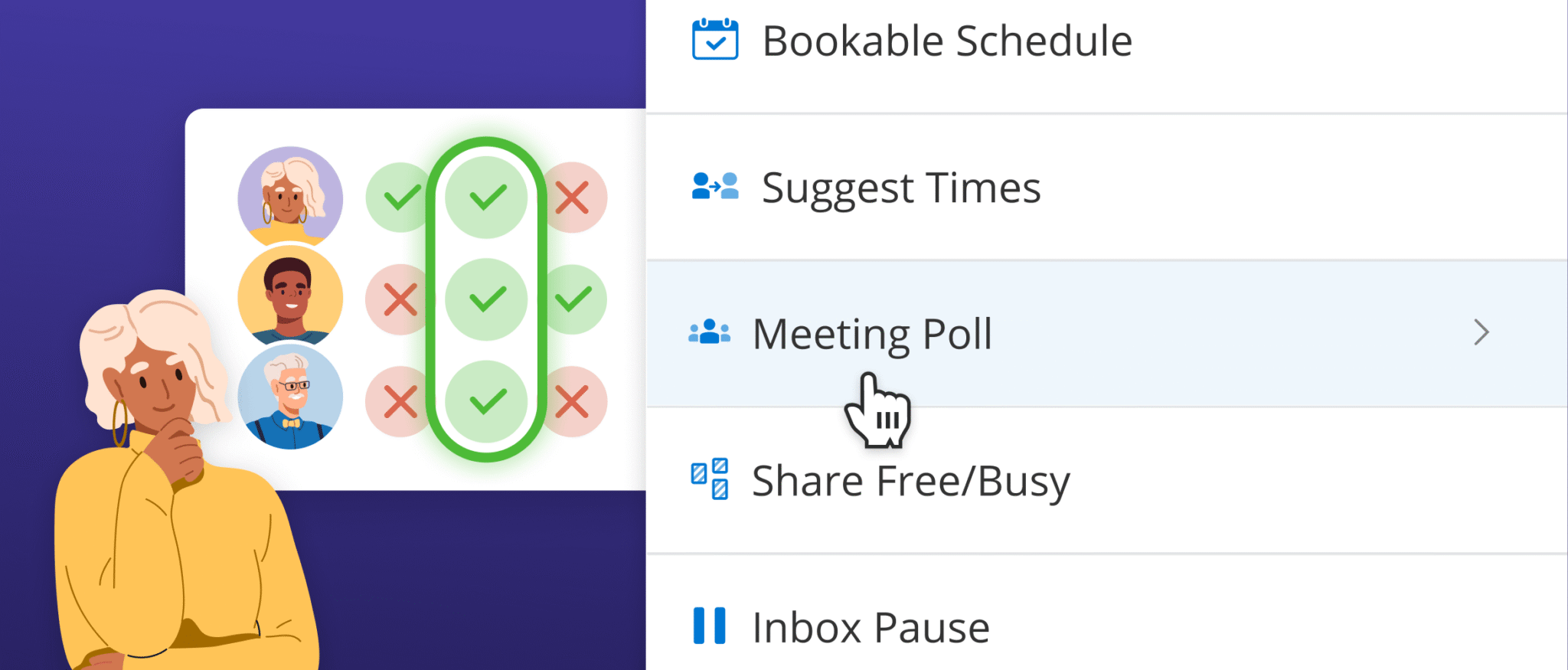The width and height of the screenshot is (1568, 670).
Task: Toggle the bottom green checkmark inside green outline
Action: [x=486, y=400]
